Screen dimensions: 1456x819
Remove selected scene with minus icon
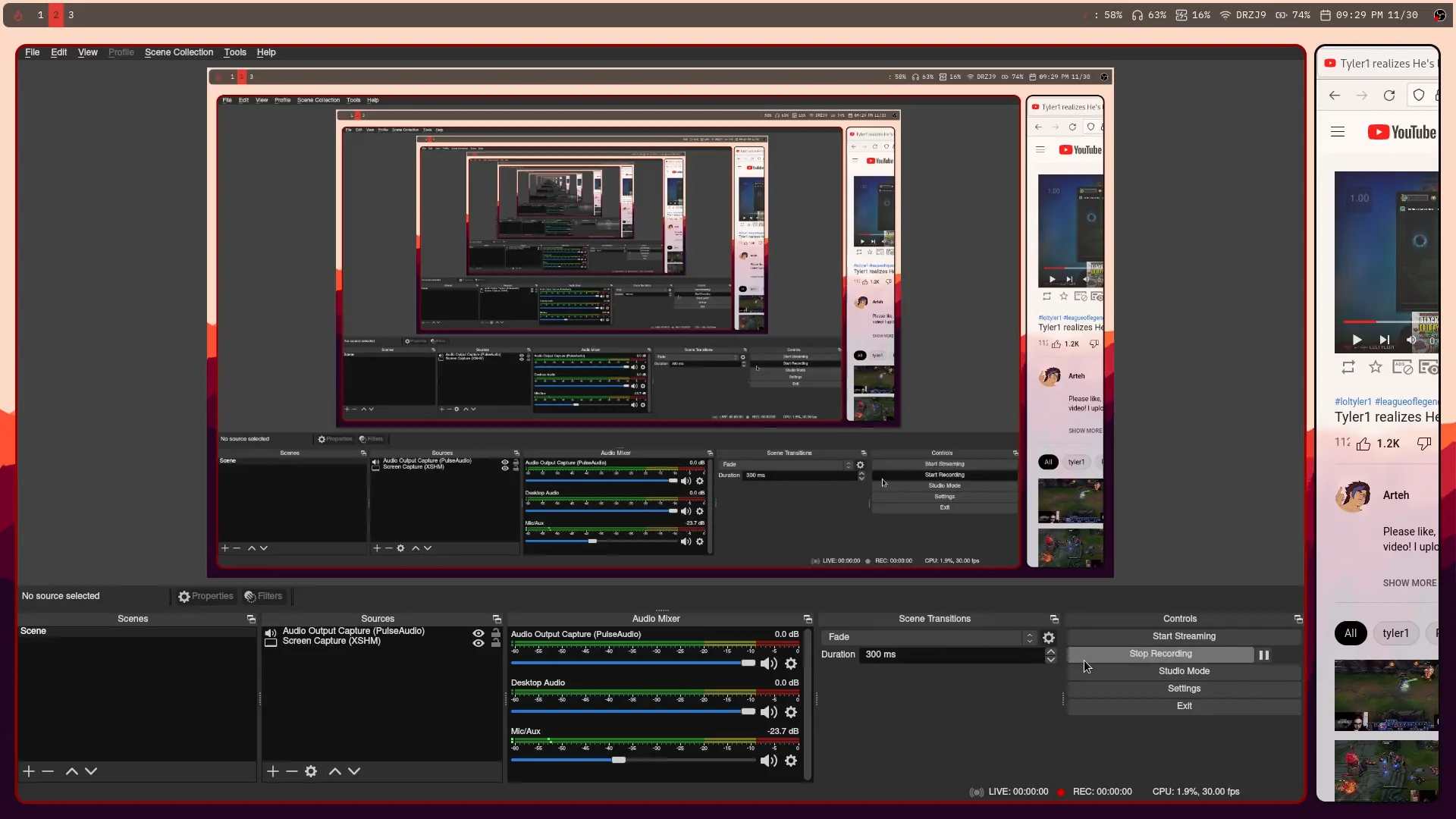pyautogui.click(x=48, y=771)
